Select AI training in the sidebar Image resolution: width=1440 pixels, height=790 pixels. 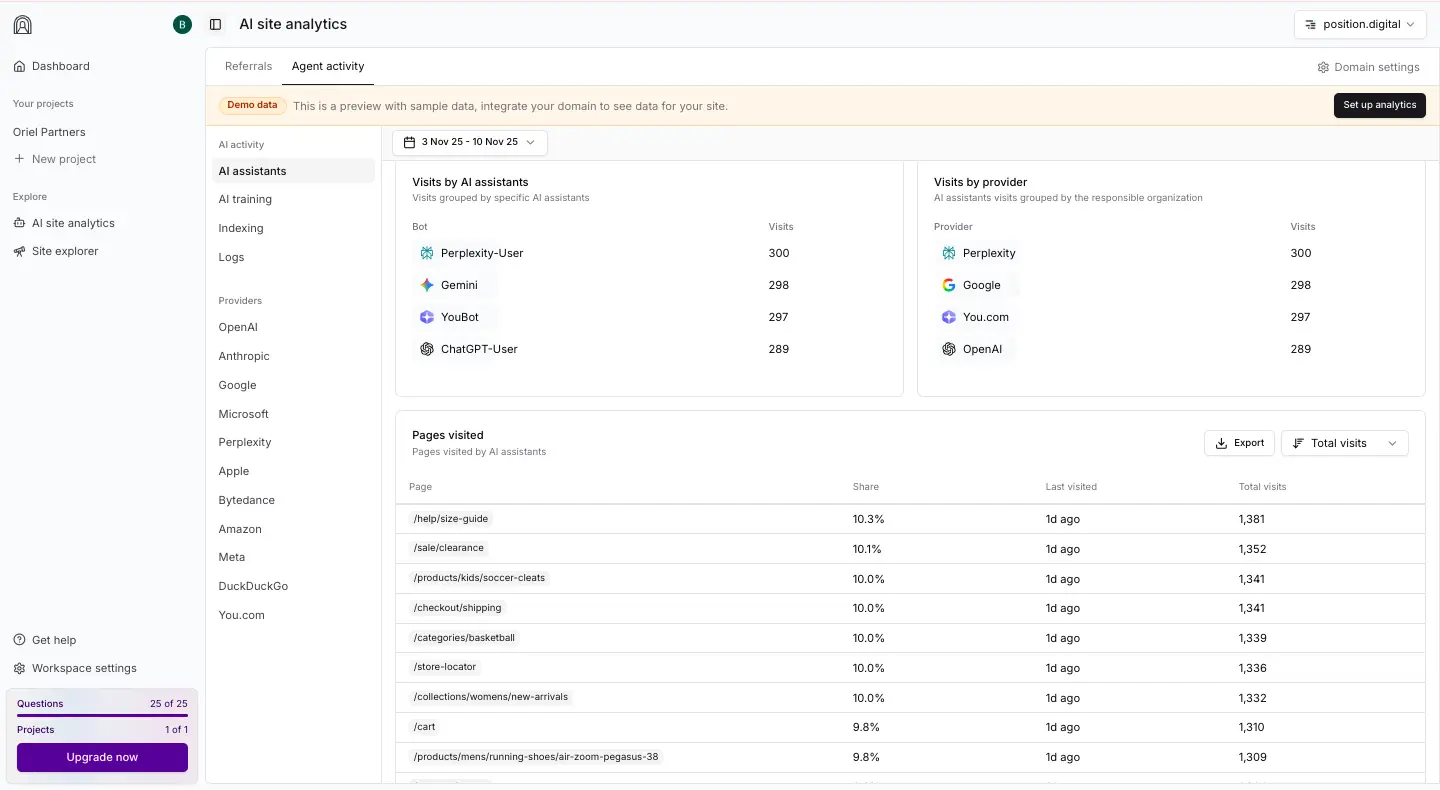(245, 199)
